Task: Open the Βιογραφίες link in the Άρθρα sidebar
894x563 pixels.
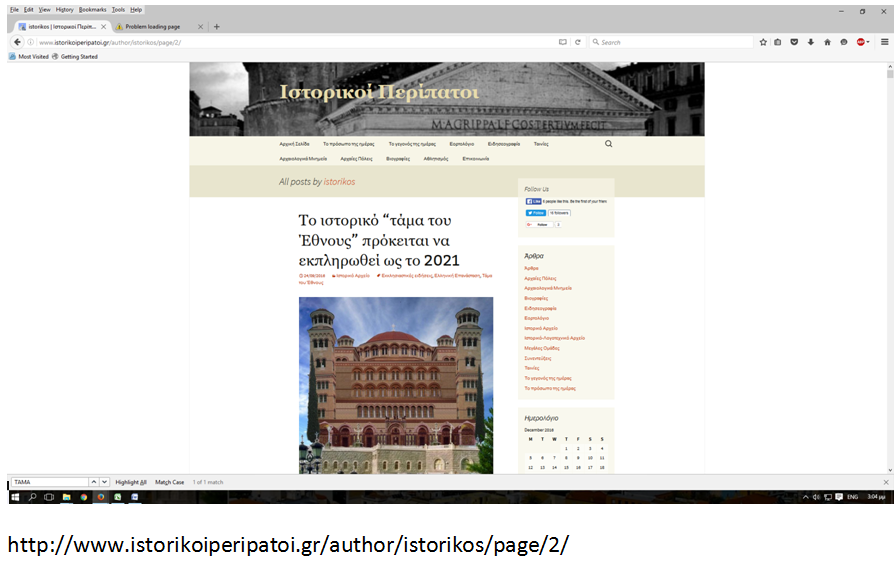Action: pyautogui.click(x=537, y=298)
